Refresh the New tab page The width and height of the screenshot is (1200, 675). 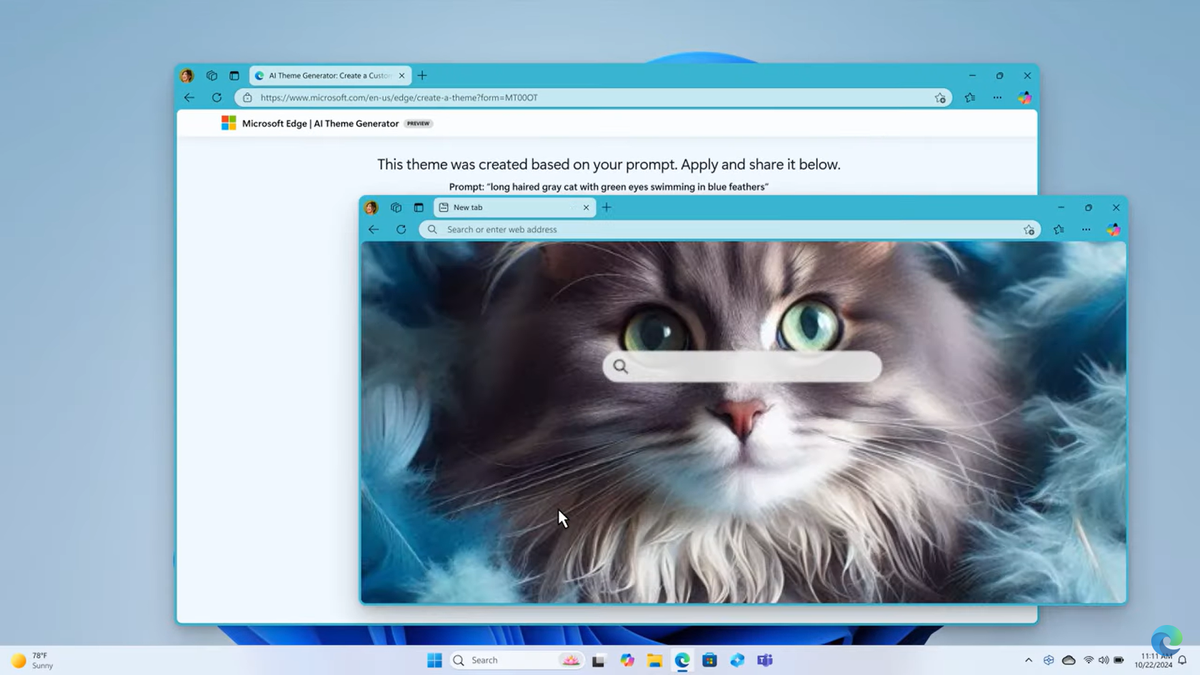[401, 230]
